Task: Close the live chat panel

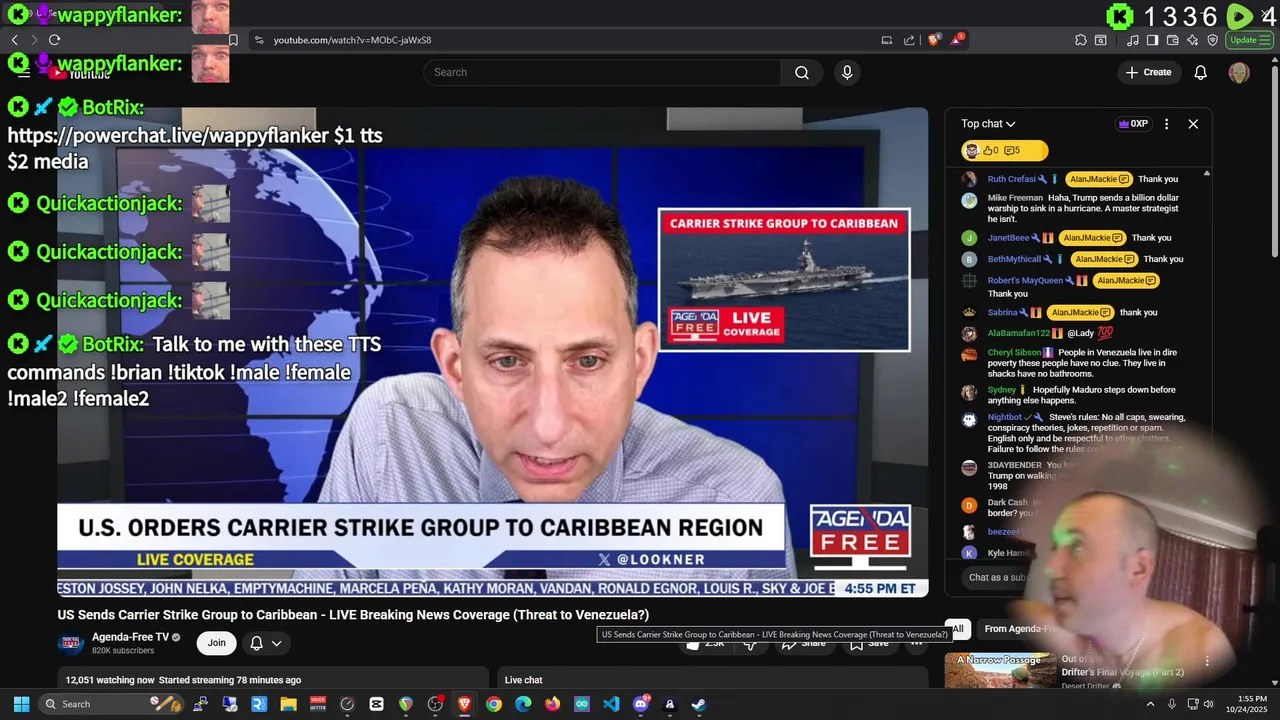Action: coord(1193,124)
